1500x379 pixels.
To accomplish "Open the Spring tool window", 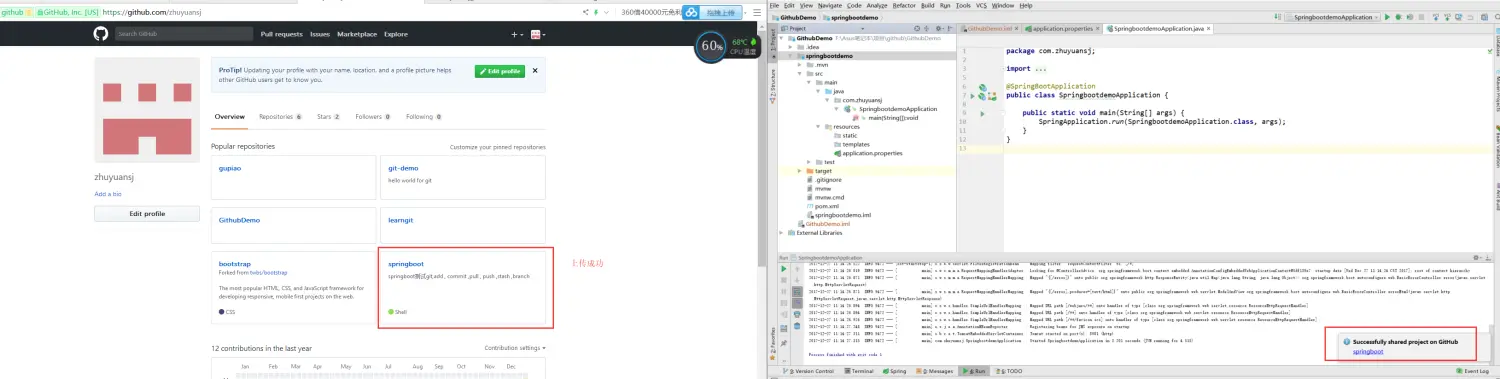I will pyautogui.click(x=895, y=371).
